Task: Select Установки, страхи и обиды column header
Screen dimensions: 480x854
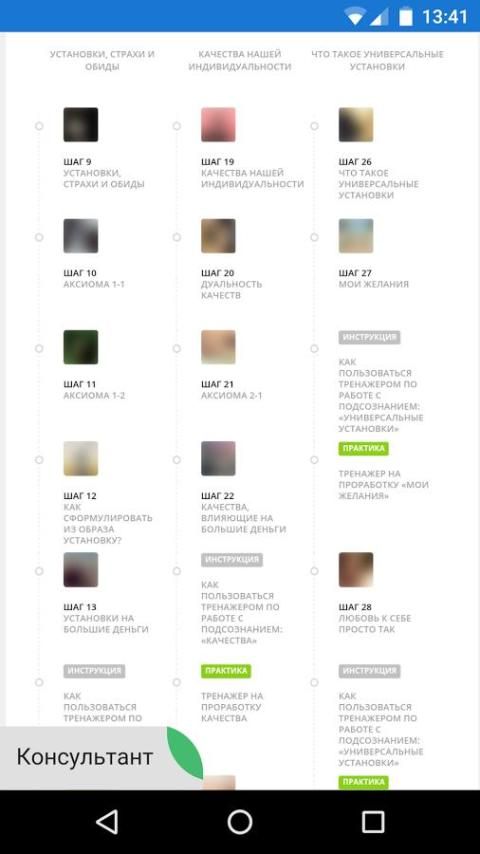Action: click(102, 60)
